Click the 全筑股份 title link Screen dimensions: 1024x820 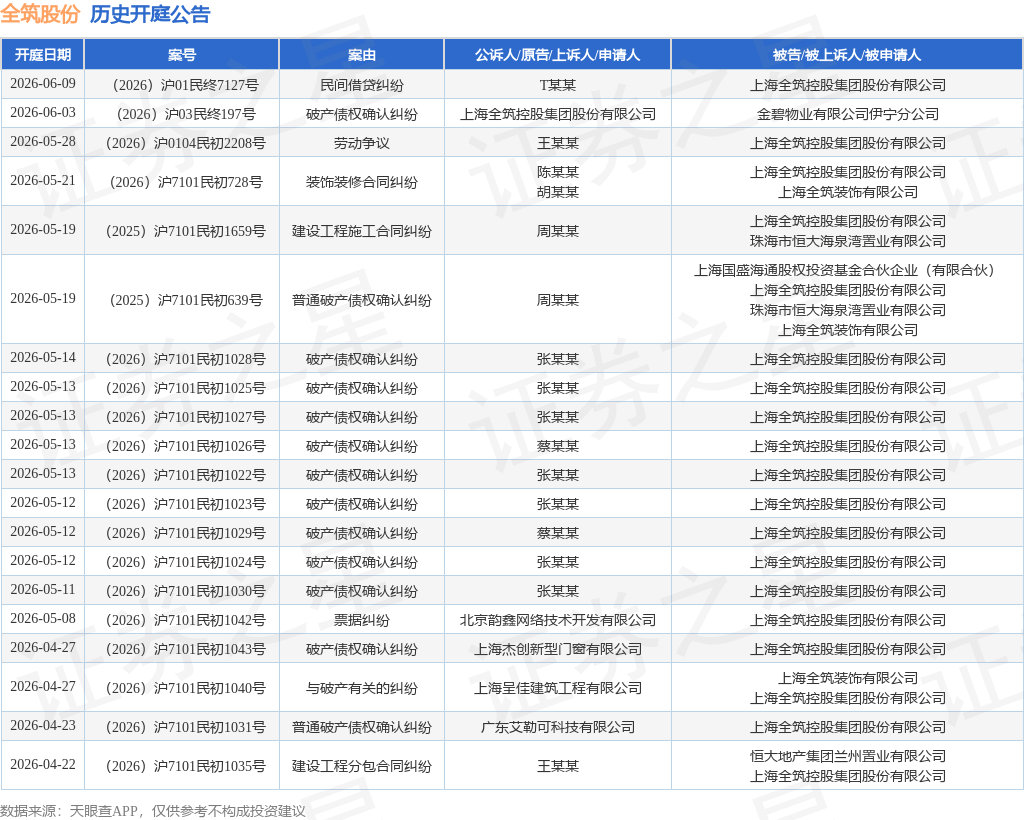coord(40,14)
